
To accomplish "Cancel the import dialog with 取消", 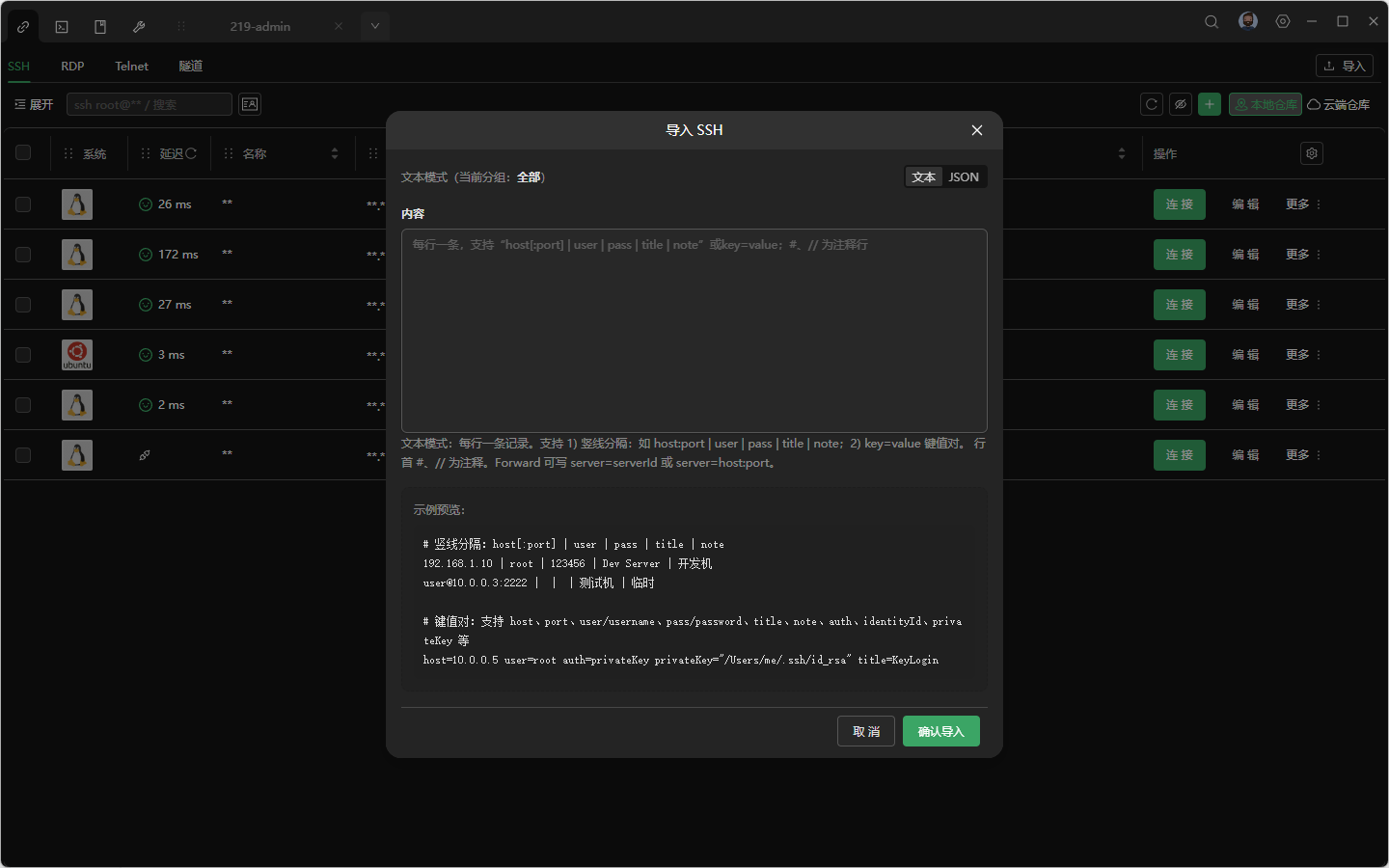I will pos(865,731).
